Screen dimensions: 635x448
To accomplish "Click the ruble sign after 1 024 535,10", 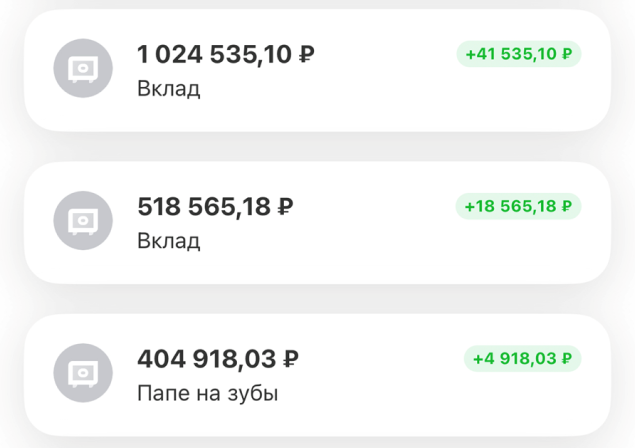I will 307,55.
